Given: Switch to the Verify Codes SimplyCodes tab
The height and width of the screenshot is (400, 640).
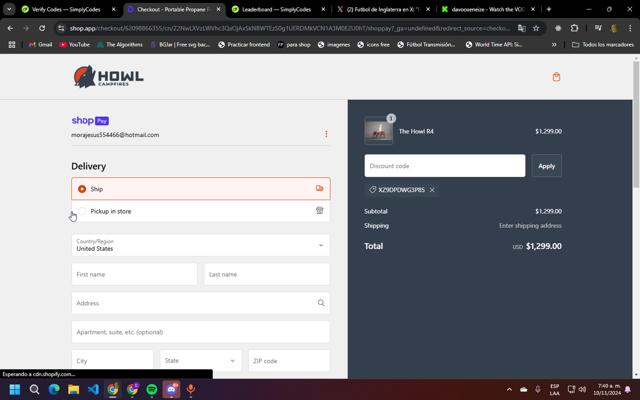Looking at the screenshot, I should pyautogui.click(x=67, y=9).
